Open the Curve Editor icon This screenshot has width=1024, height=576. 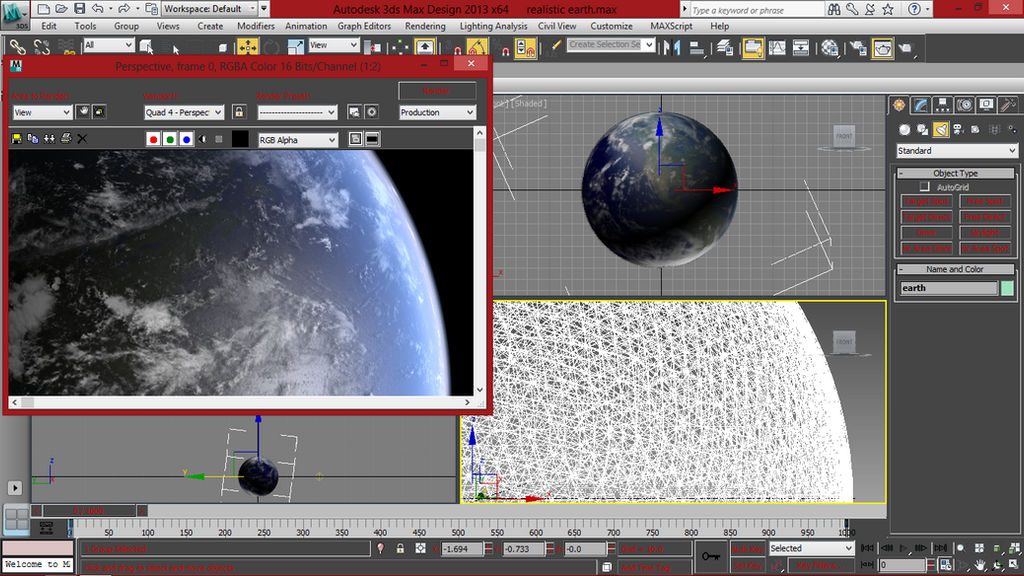coord(777,47)
